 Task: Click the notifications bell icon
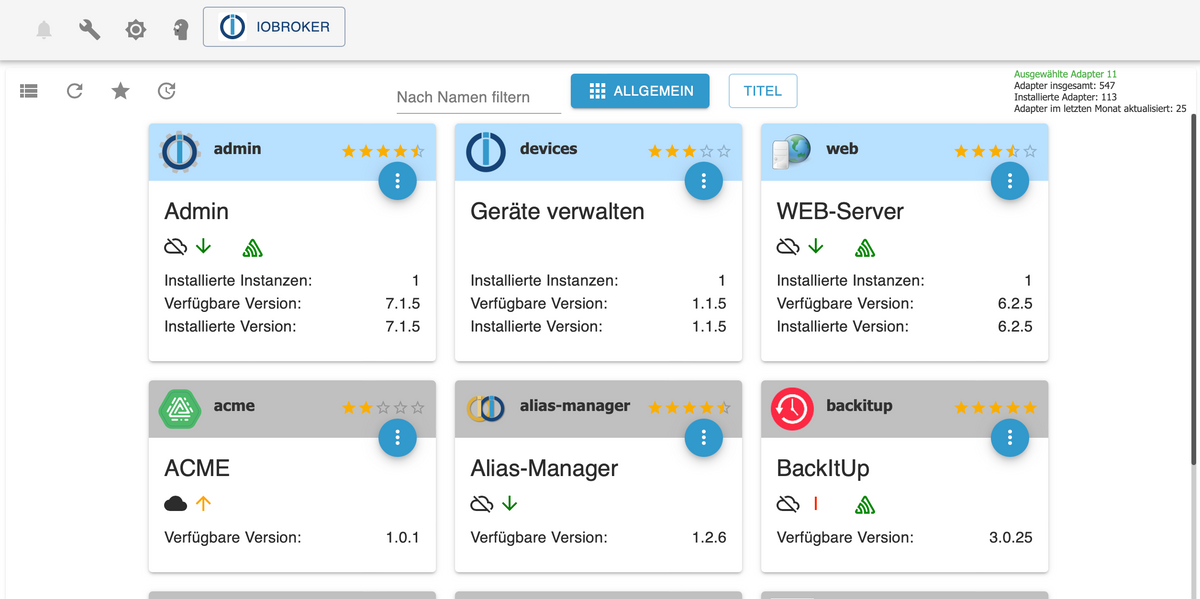tap(44, 30)
